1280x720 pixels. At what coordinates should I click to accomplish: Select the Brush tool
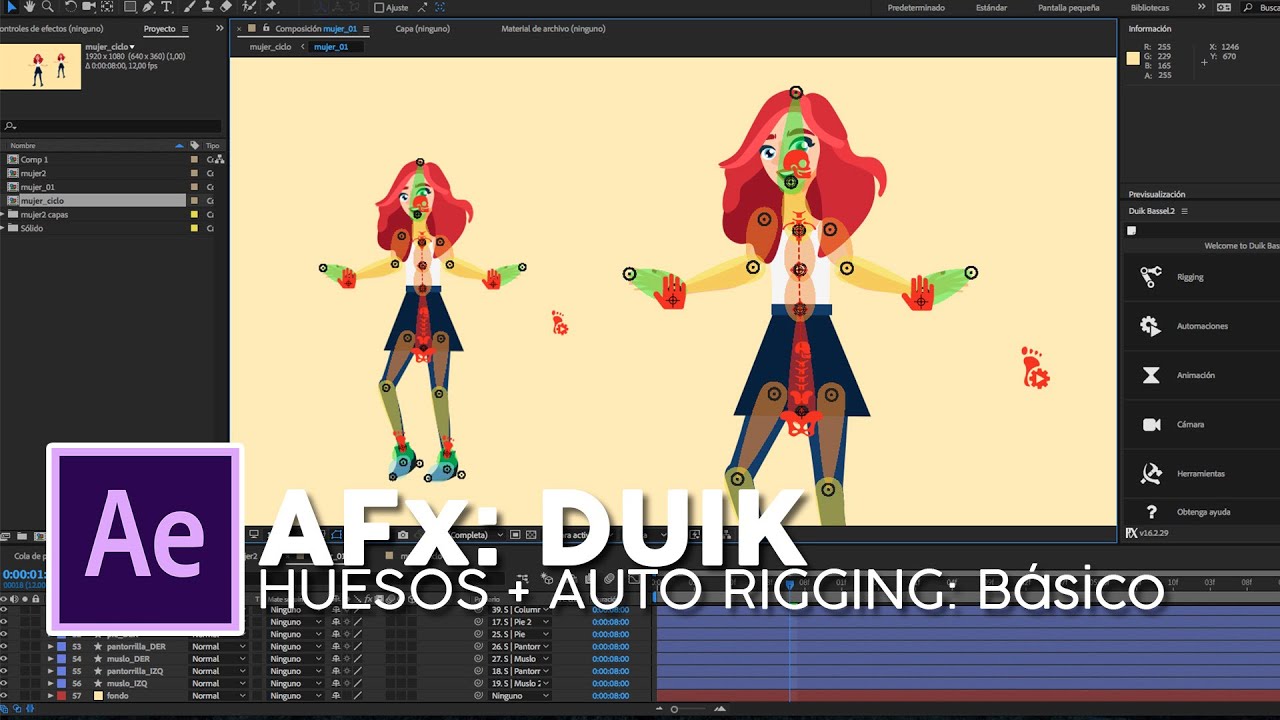(x=188, y=7)
